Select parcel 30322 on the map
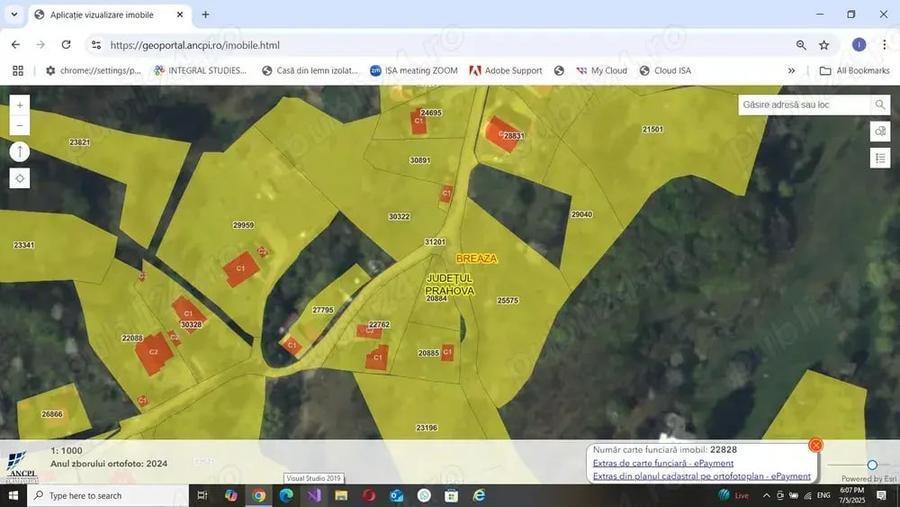Image resolution: width=900 pixels, height=507 pixels. pyautogui.click(x=399, y=216)
